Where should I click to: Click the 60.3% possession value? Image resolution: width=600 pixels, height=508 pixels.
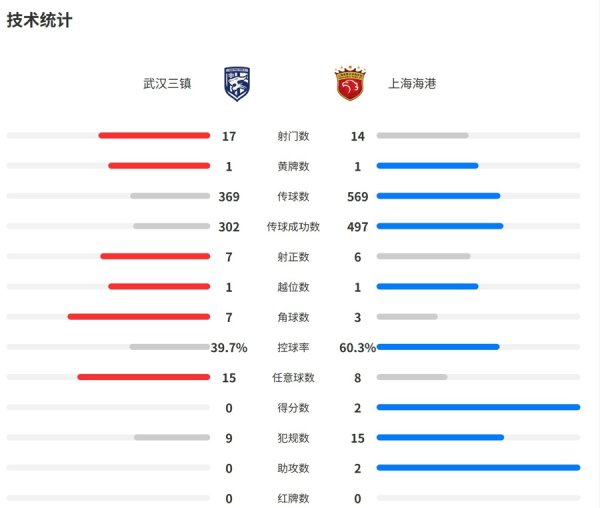[357, 348]
